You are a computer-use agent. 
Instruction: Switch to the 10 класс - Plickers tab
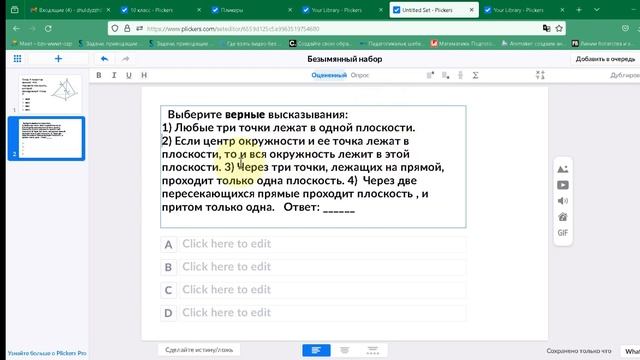[161, 10]
